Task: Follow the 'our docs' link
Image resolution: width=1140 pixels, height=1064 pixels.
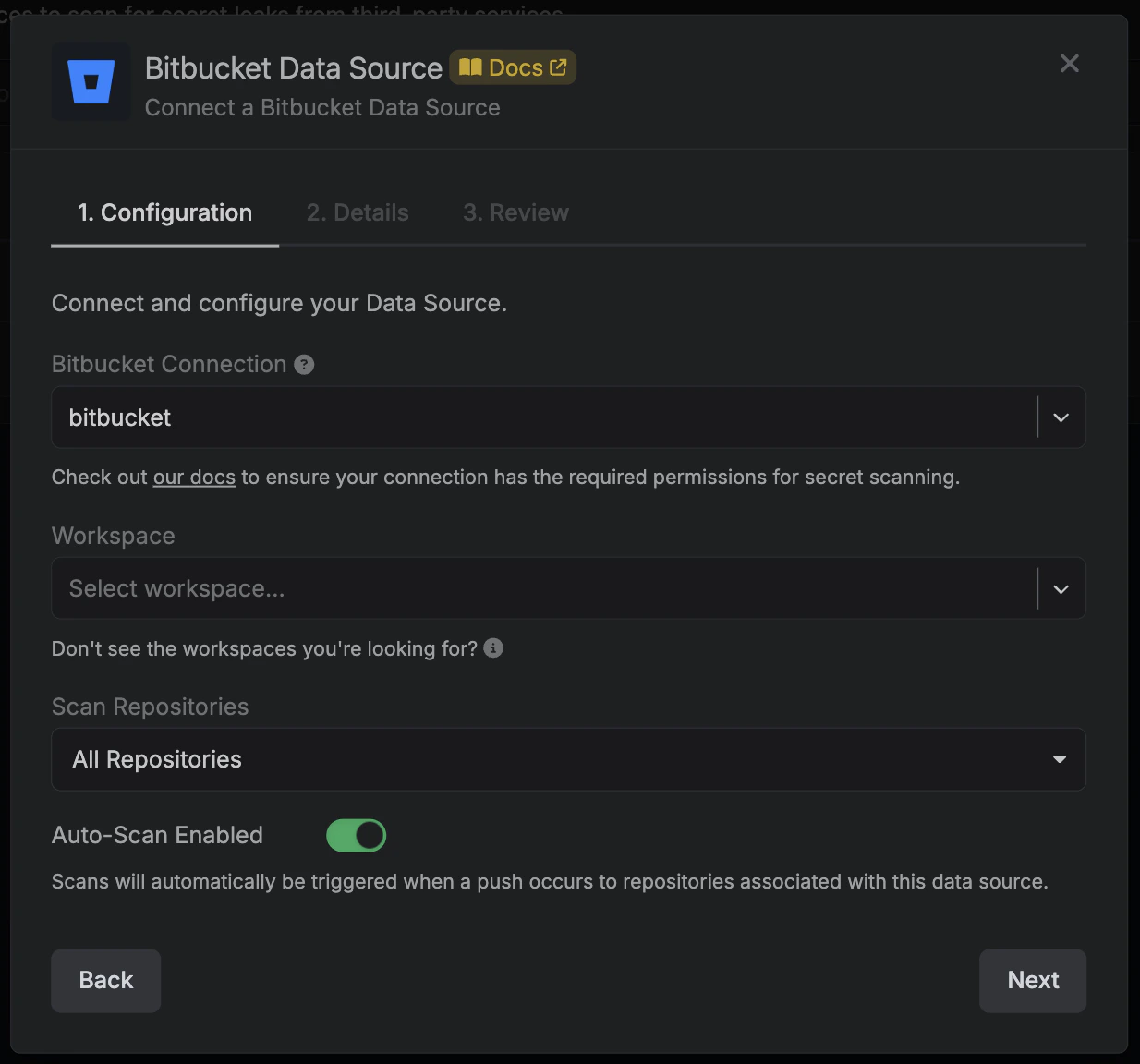Action: [194, 478]
